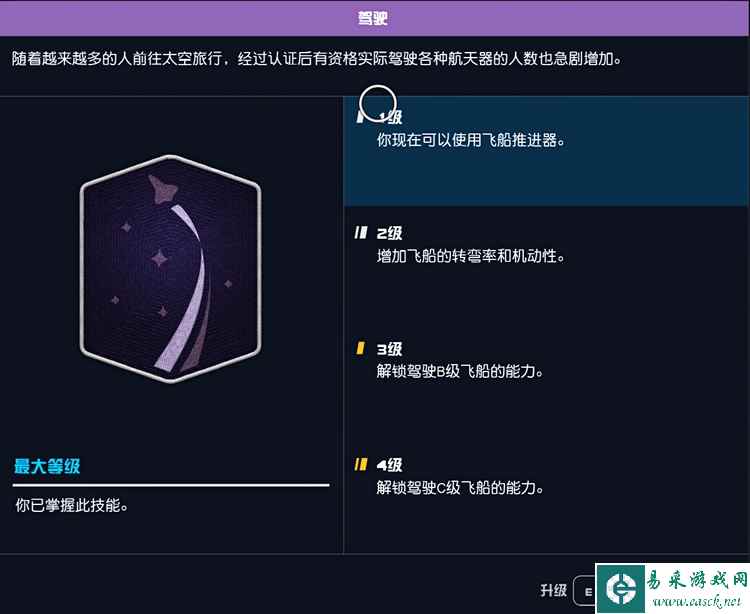Screen dimensions: 750x614
Task: Click the 升级 upgrade button label
Action: (x=553, y=591)
